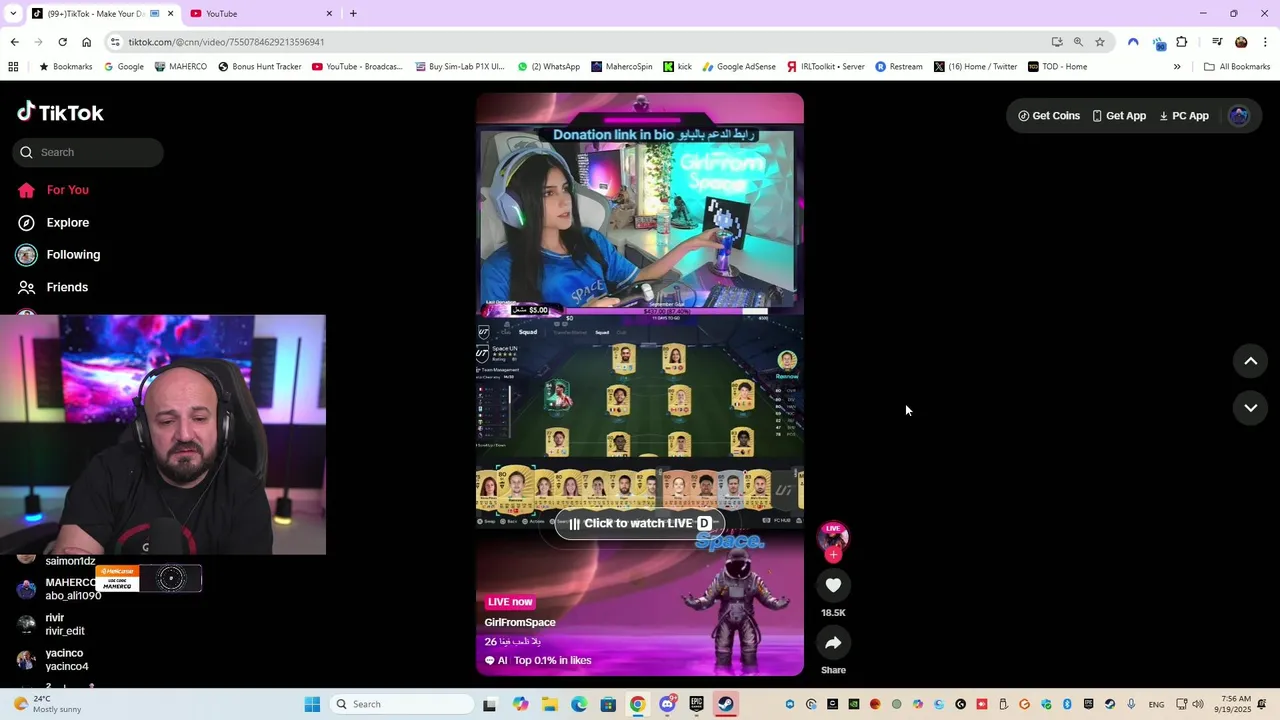Close the TikTok tab
The image size is (1280, 720).
point(171,13)
